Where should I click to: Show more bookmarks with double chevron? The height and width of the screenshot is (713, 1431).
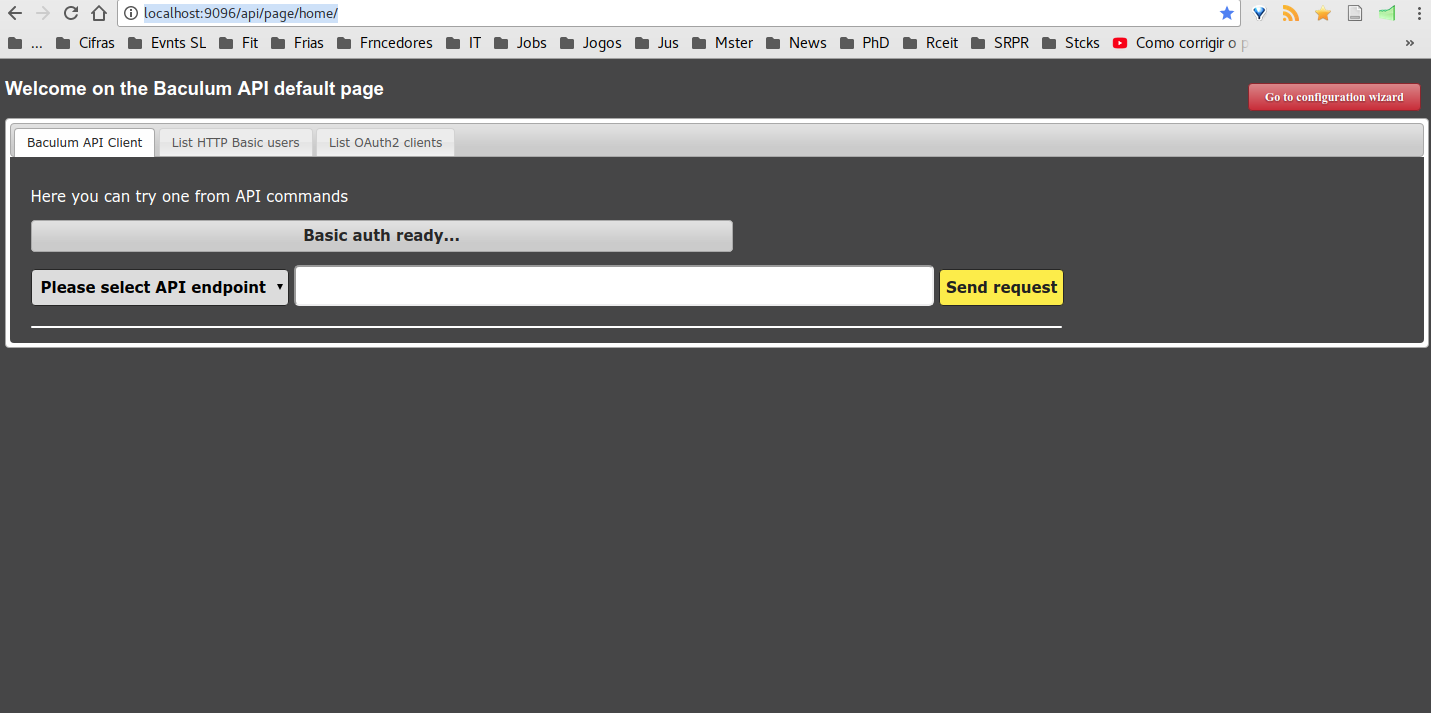point(1410,43)
